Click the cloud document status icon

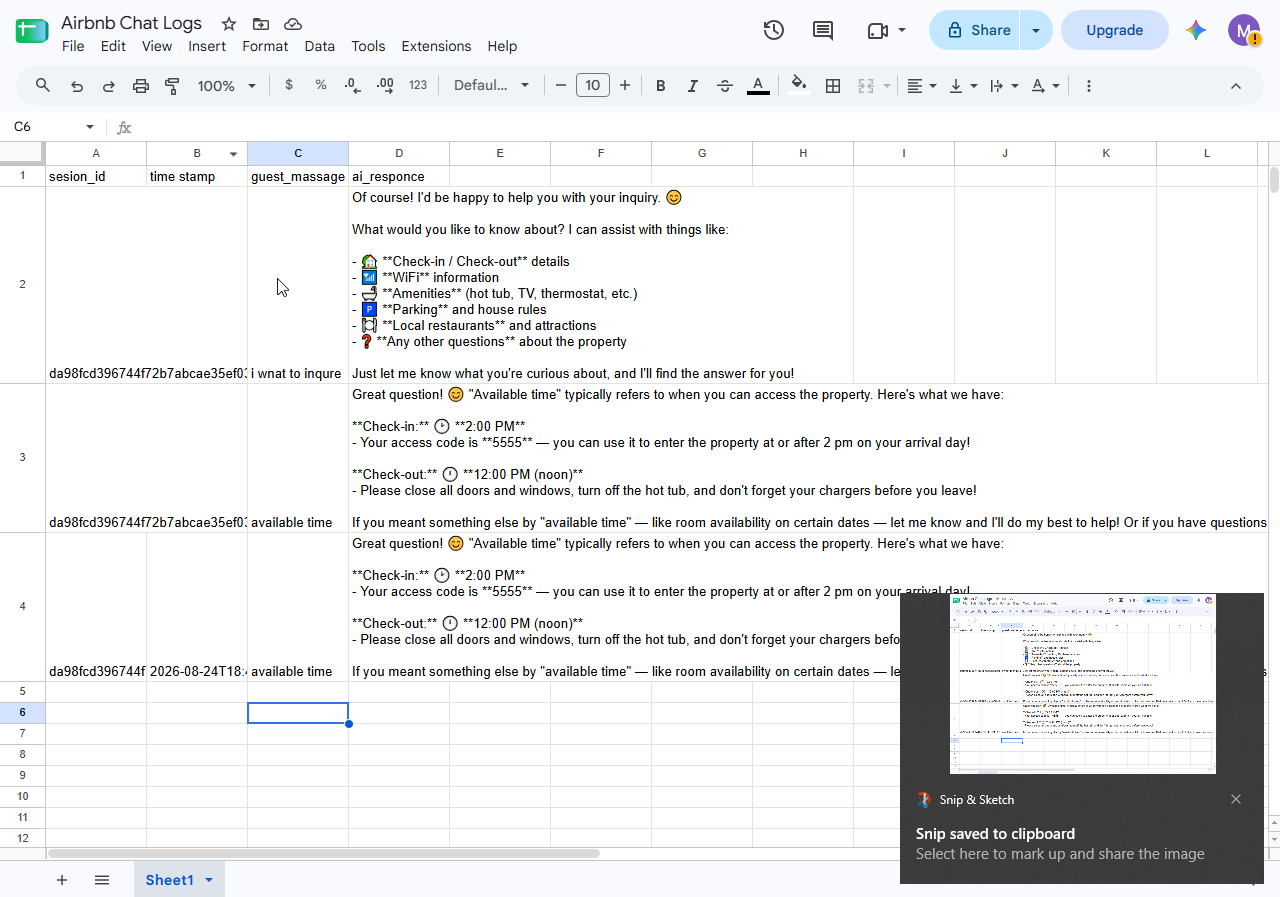coord(293,24)
